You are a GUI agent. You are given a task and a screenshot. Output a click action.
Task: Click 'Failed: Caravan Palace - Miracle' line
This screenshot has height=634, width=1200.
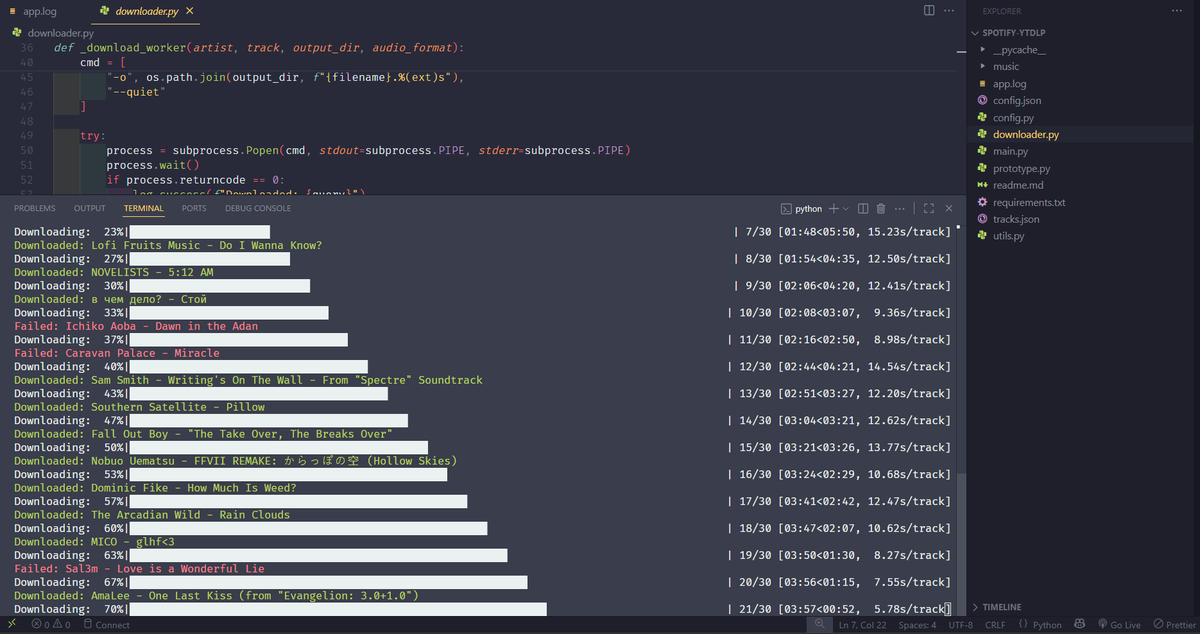[117, 353]
